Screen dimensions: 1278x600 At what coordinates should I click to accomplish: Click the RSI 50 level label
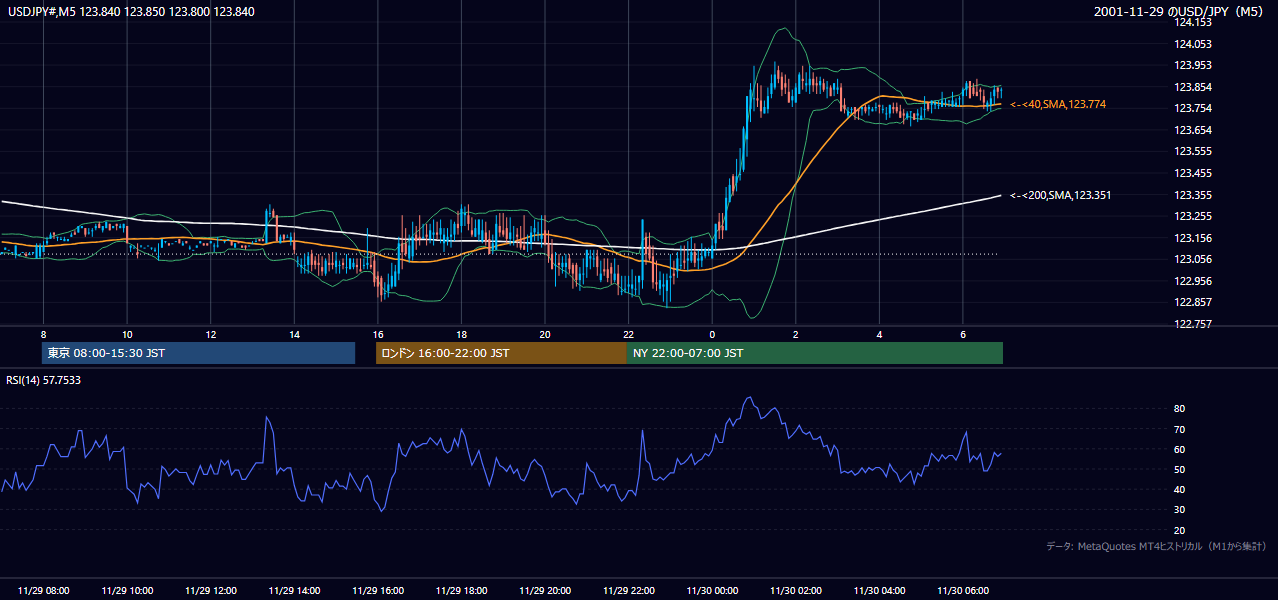click(1179, 469)
